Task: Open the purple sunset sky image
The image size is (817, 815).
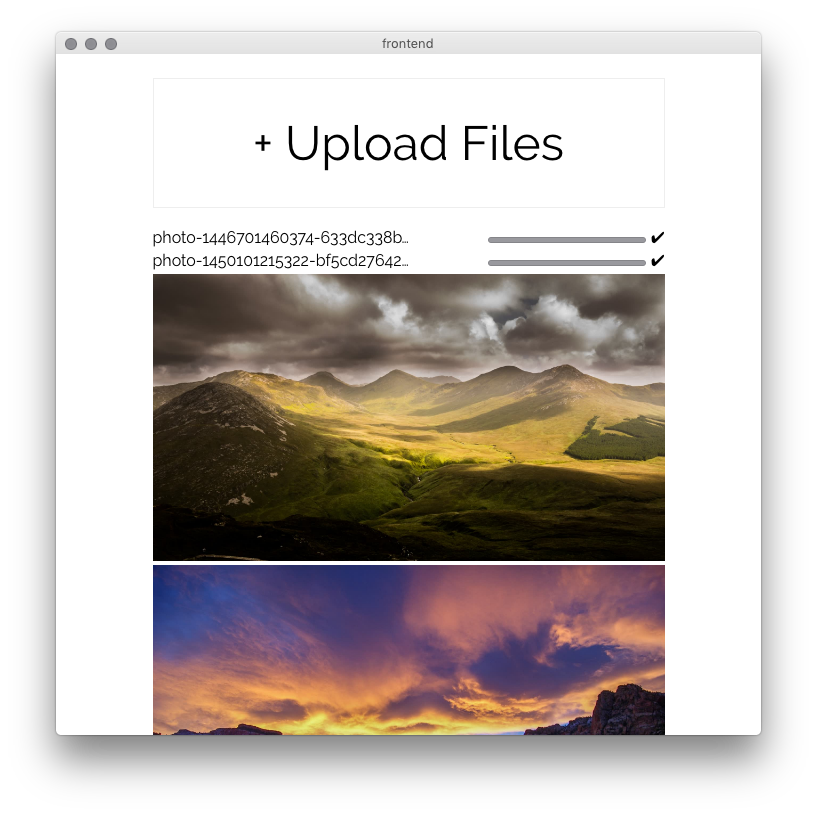Action: [408, 650]
